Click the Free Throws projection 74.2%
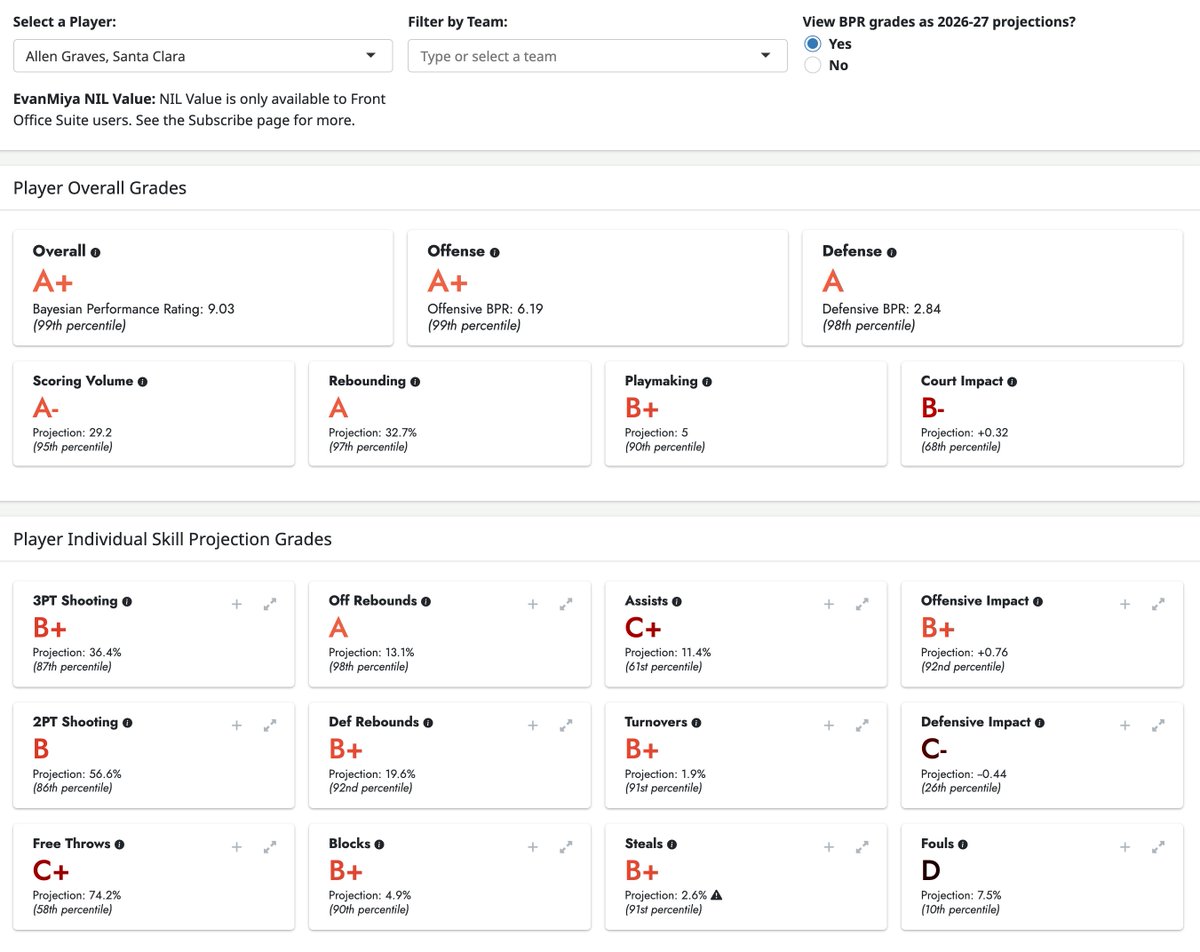Image resolution: width=1200 pixels, height=952 pixels. pyautogui.click(x=77, y=895)
